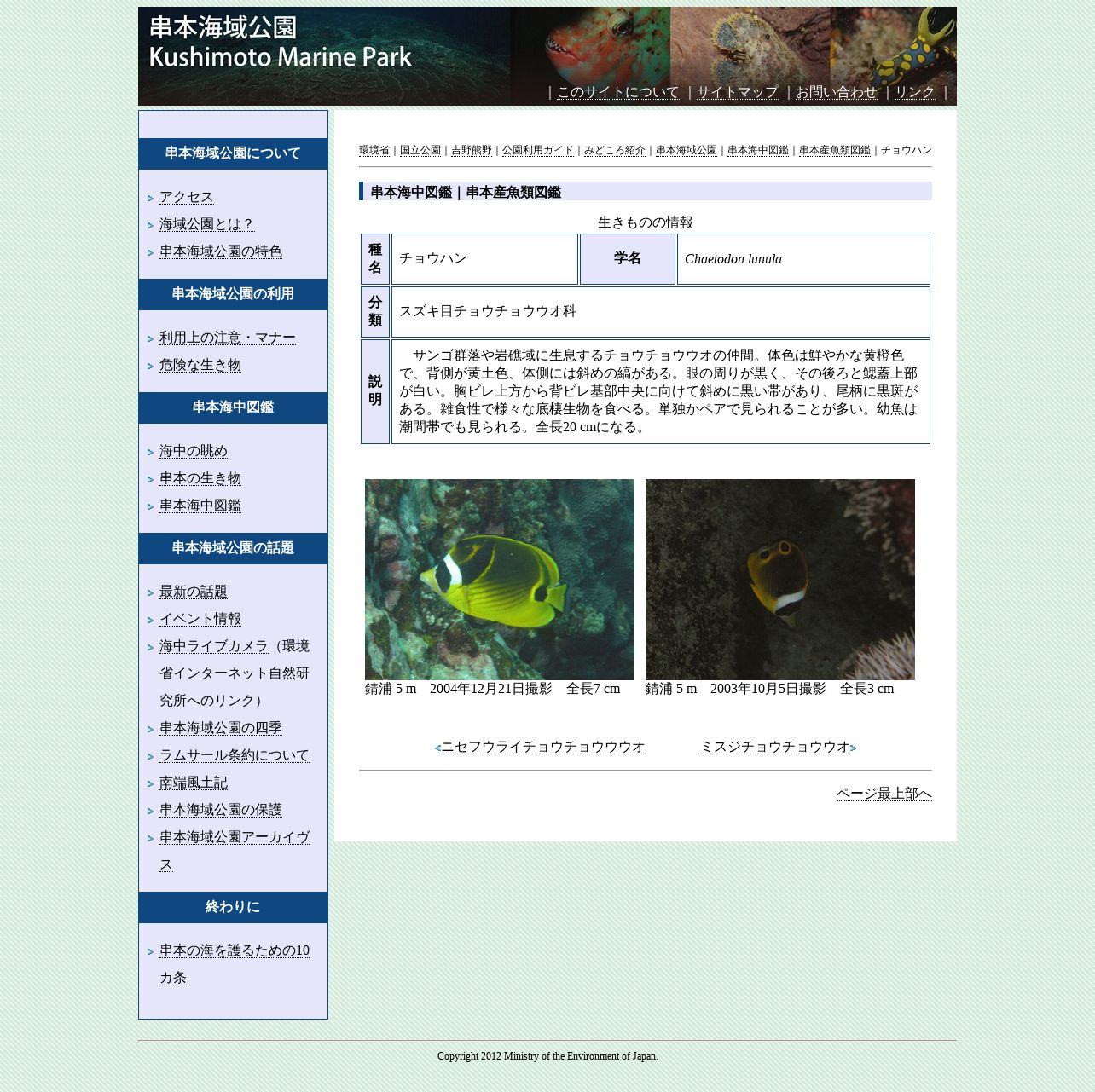Open 串本海中図鑑 breadcrumb link
The width and height of the screenshot is (1095, 1092).
click(758, 150)
